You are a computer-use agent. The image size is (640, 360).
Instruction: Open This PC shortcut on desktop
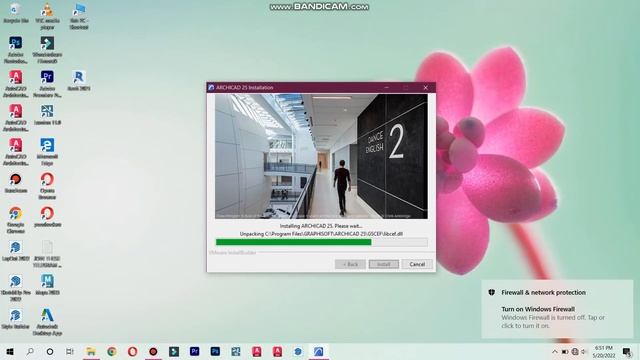[x=79, y=16]
